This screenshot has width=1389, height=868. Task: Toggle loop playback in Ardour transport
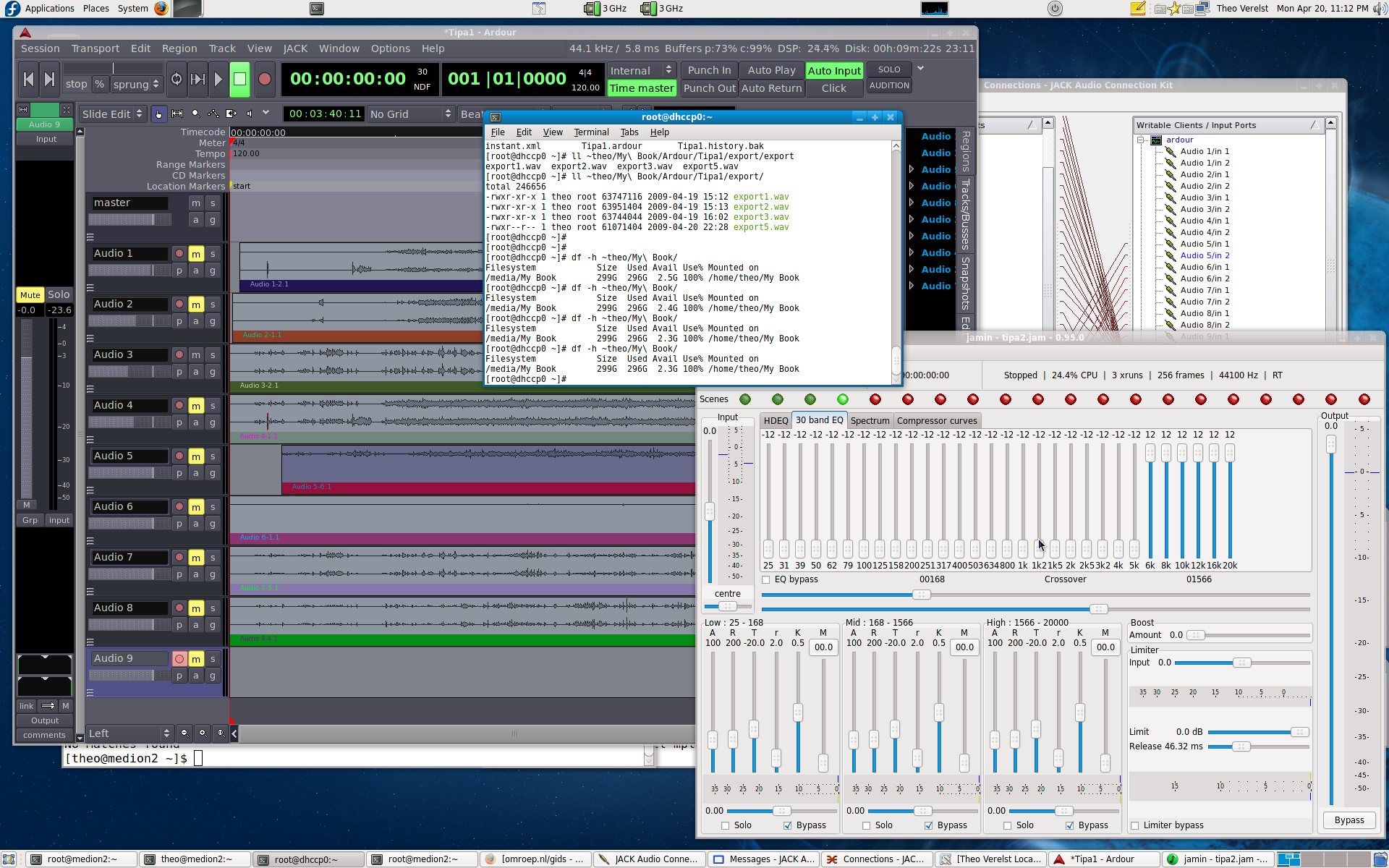(177, 79)
